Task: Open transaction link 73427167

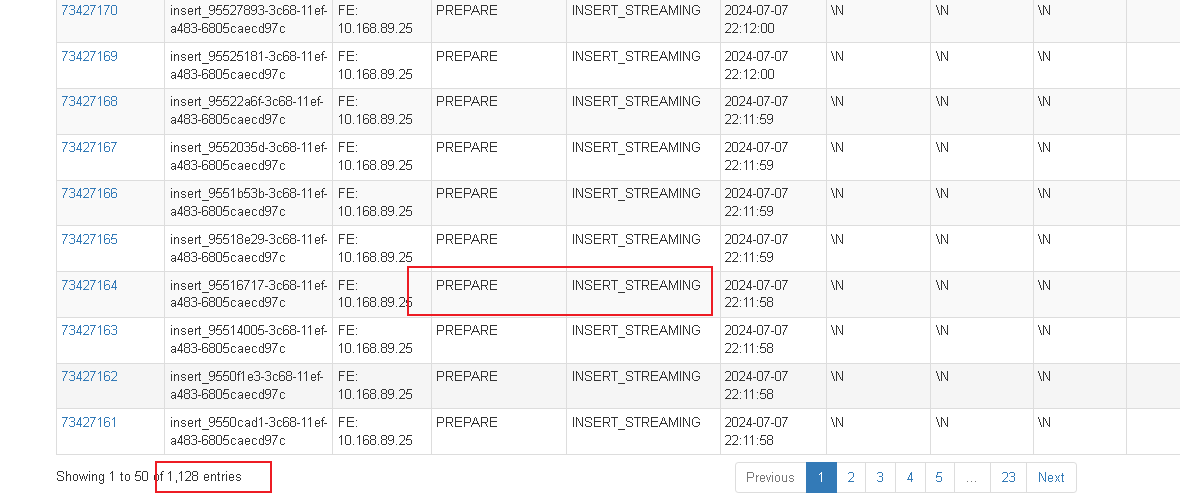Action: pyautogui.click(x=89, y=147)
